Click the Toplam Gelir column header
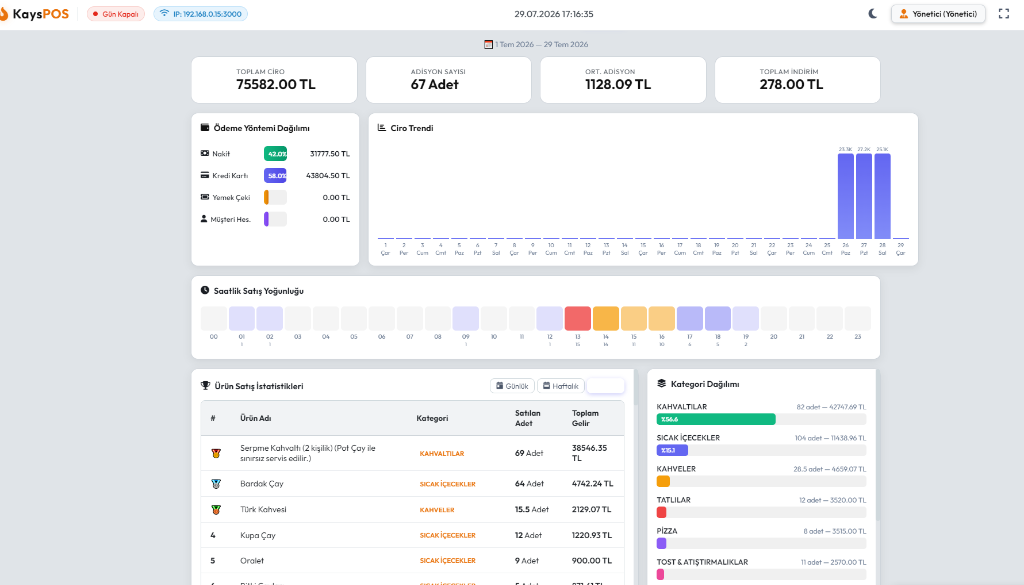Viewport: 1024px width, 585px height. [585, 418]
